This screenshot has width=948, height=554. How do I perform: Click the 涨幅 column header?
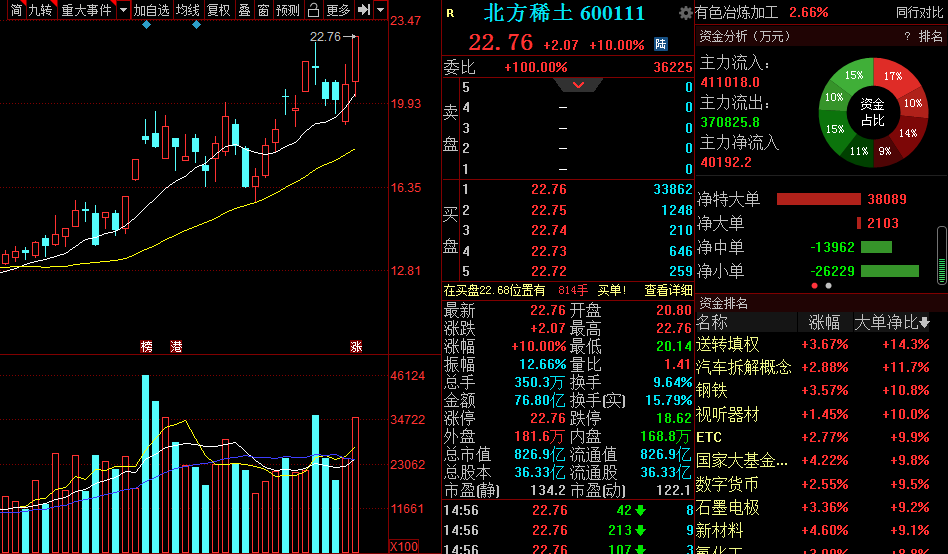(x=824, y=322)
